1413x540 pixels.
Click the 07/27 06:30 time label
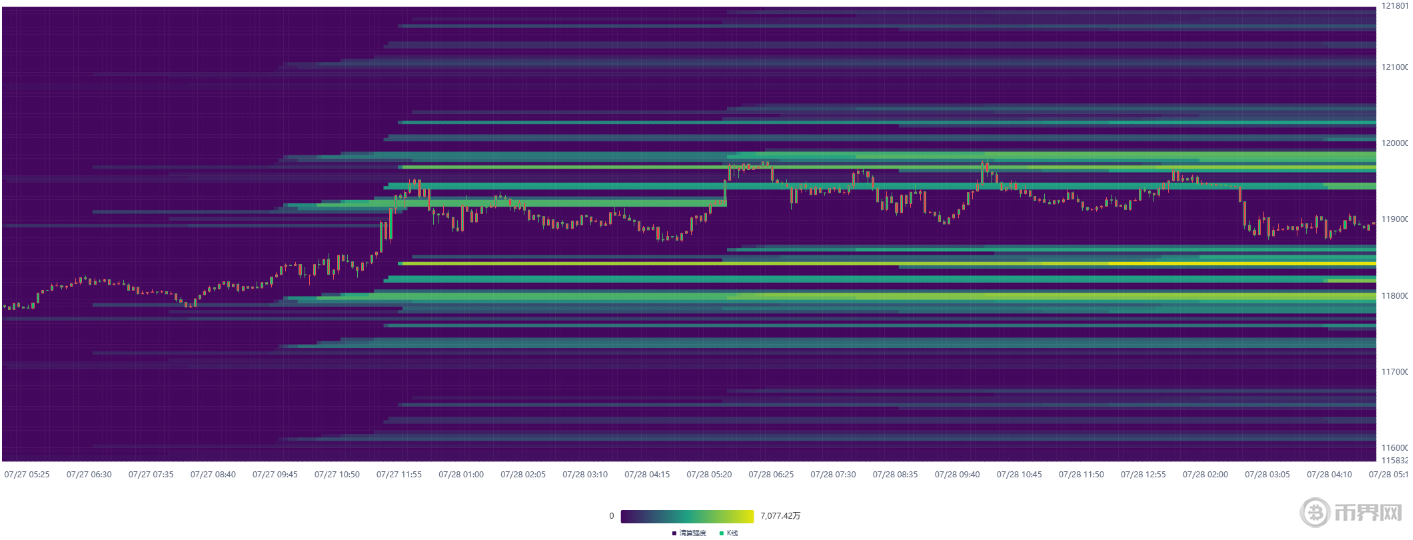89,475
